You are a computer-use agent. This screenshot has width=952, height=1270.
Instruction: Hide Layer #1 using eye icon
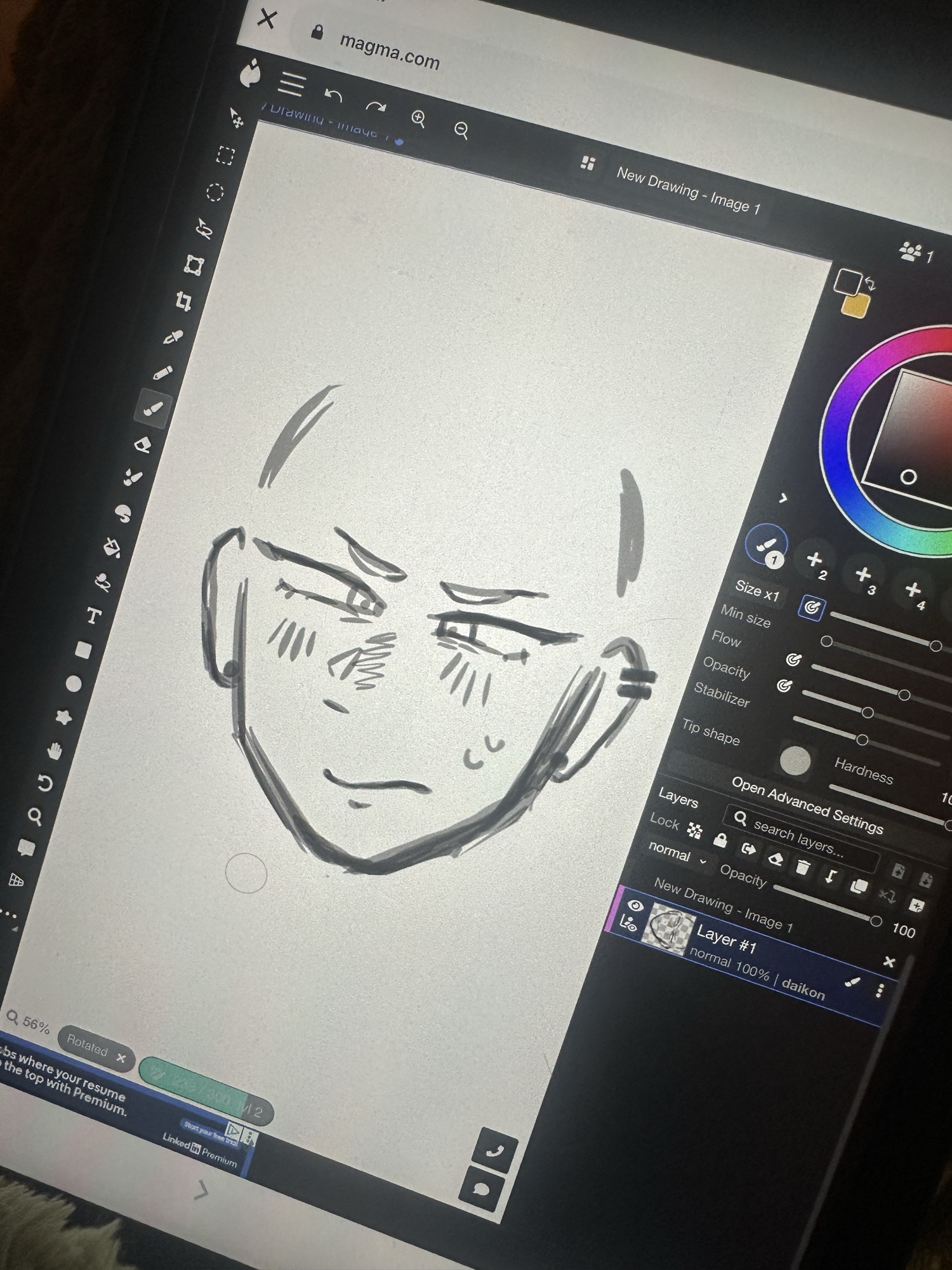point(635,905)
